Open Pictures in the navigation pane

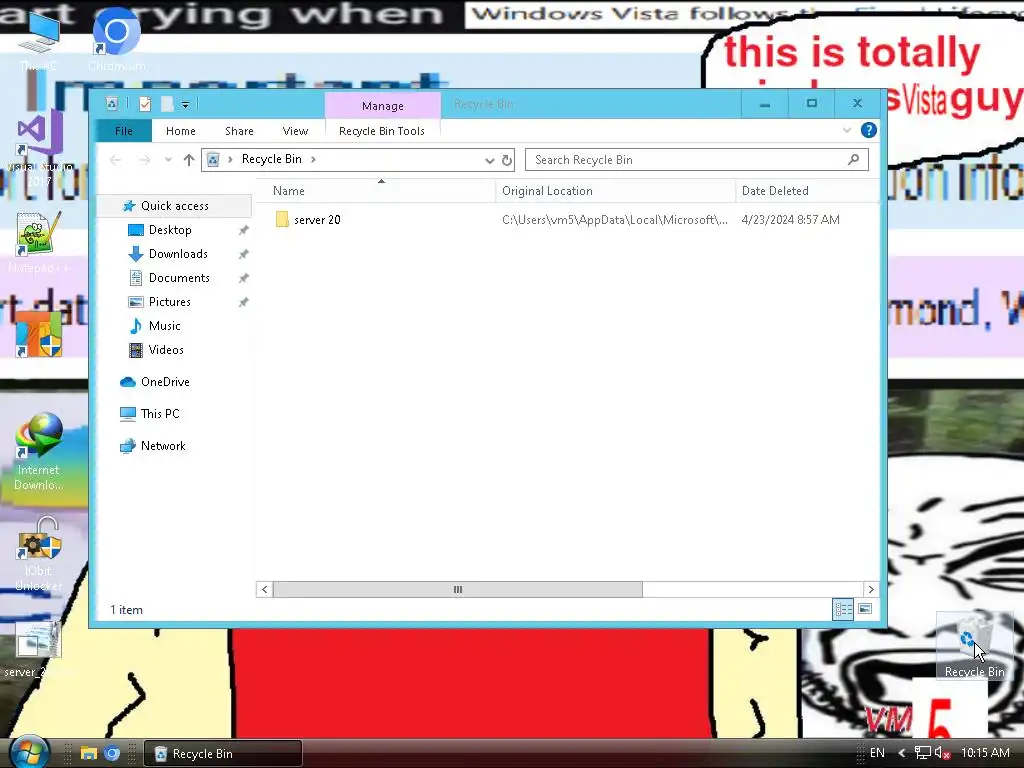(169, 302)
